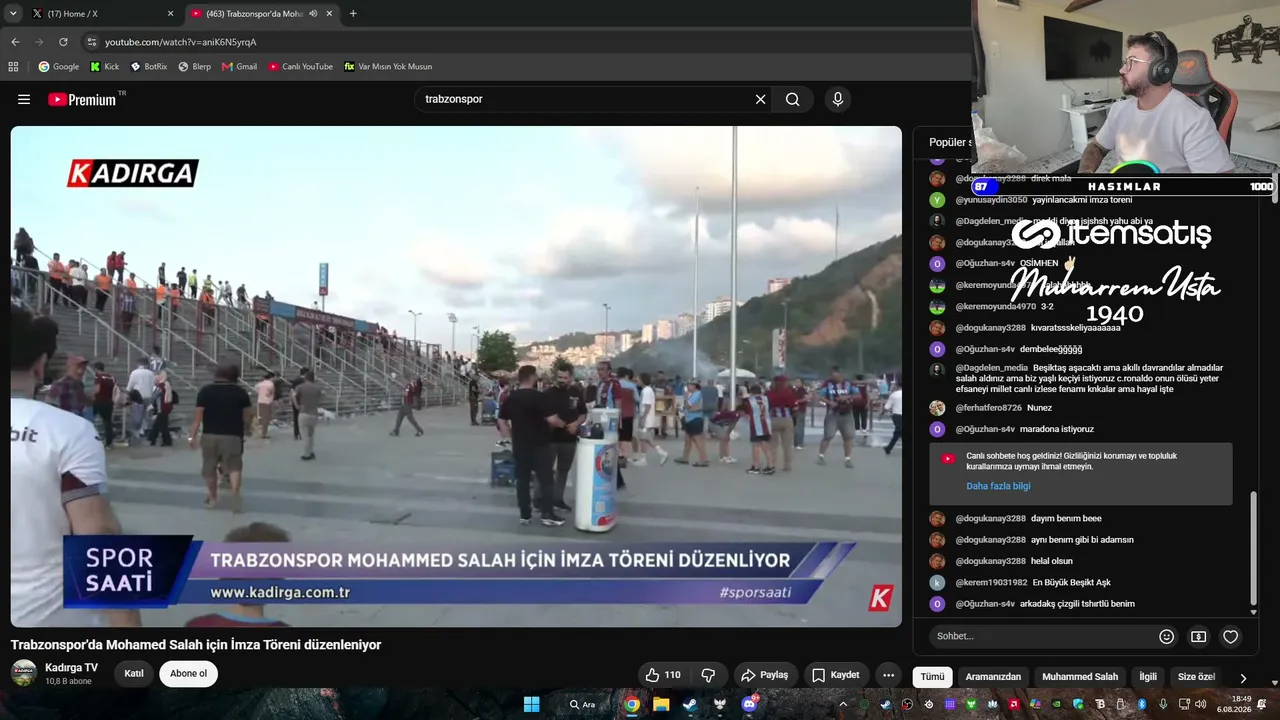This screenshot has height=720, width=1280.
Task: Select the İlgili filter chip
Action: click(1148, 677)
